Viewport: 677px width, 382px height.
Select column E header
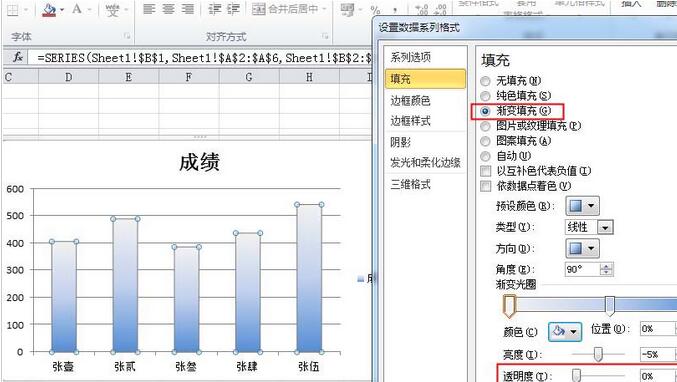[x=129, y=77]
